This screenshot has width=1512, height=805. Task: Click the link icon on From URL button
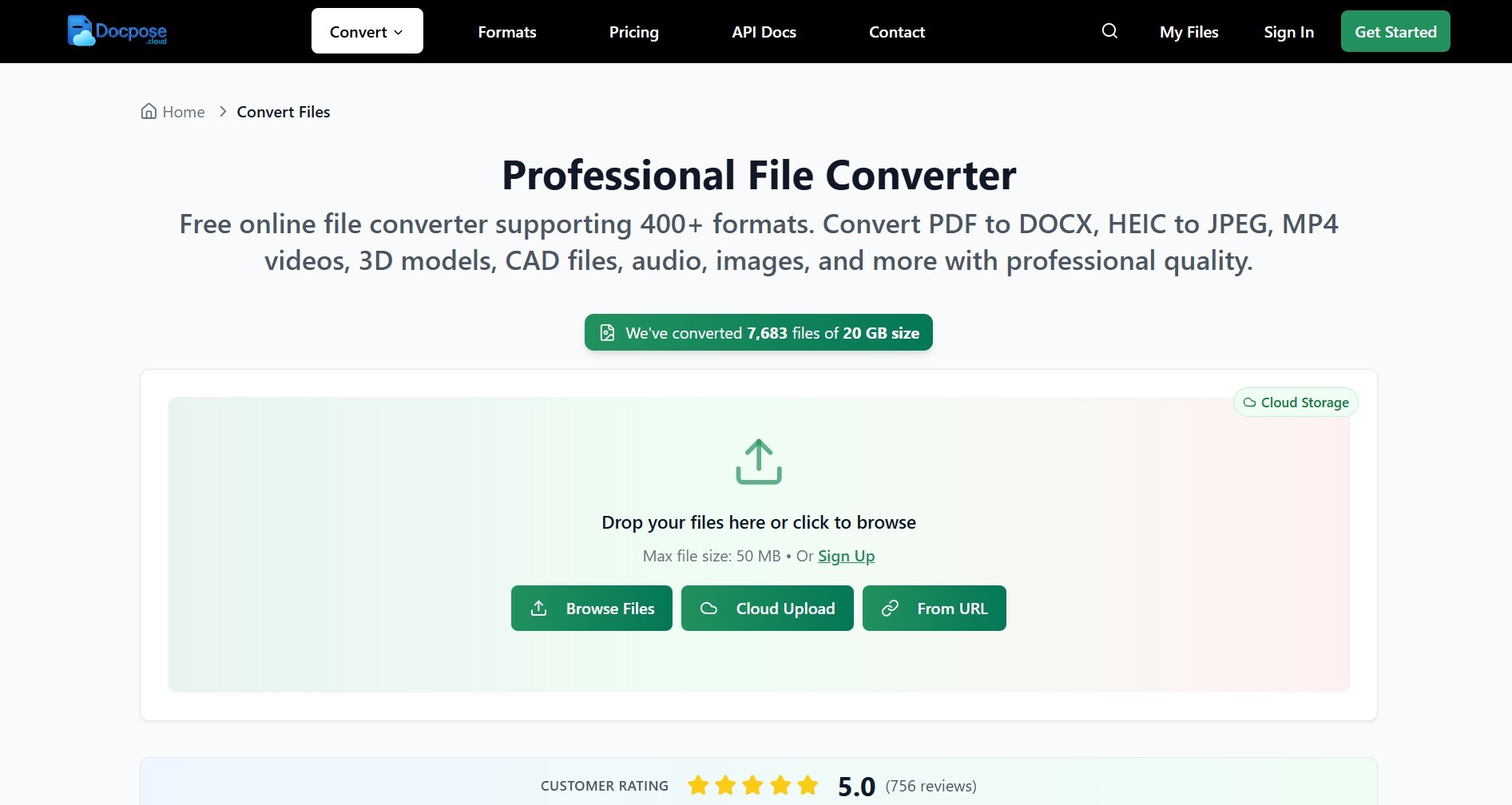tap(890, 608)
